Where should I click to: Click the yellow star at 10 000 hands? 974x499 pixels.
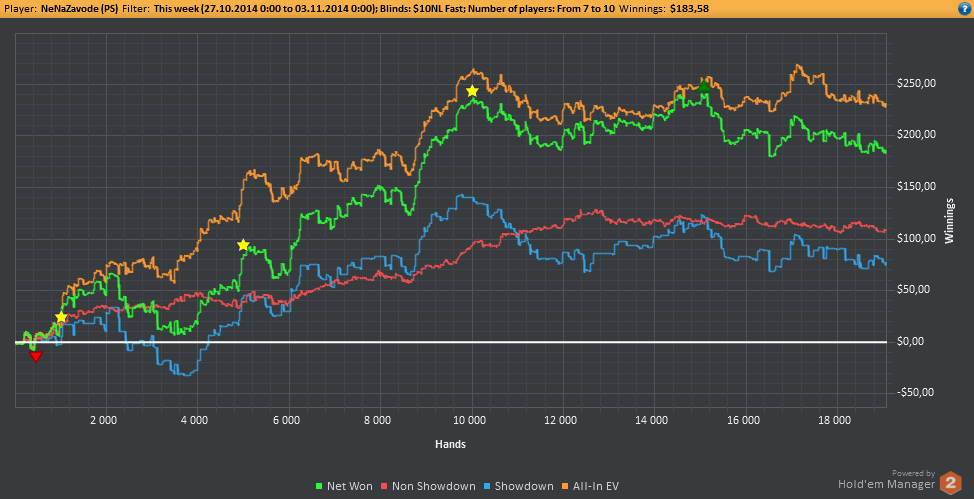tap(472, 91)
